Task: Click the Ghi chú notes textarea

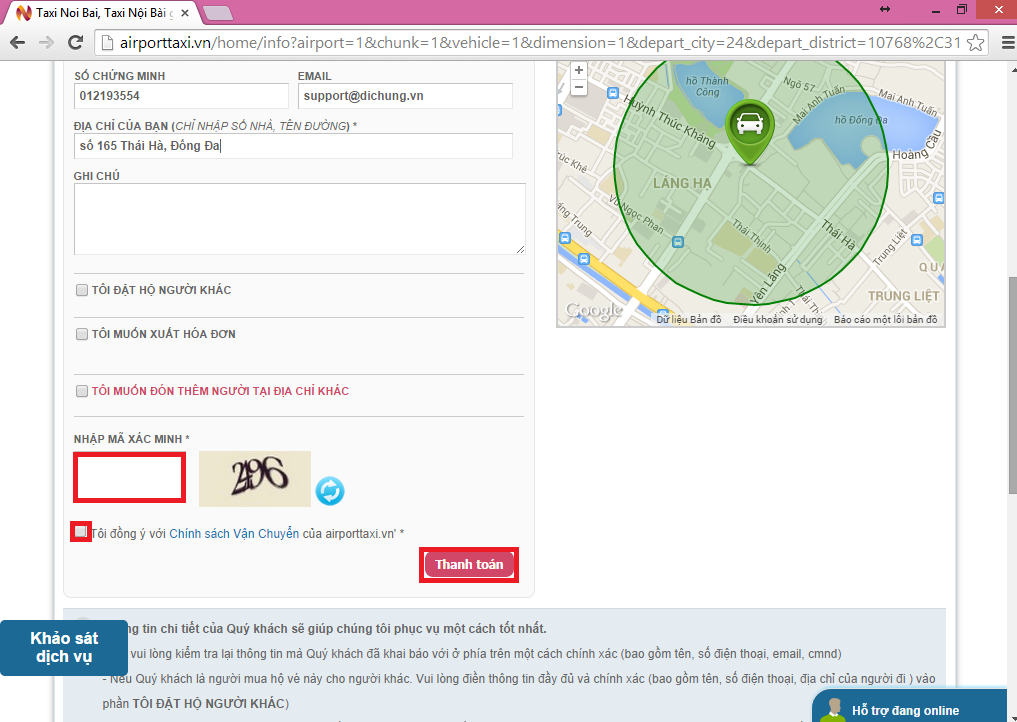Action: click(299, 219)
